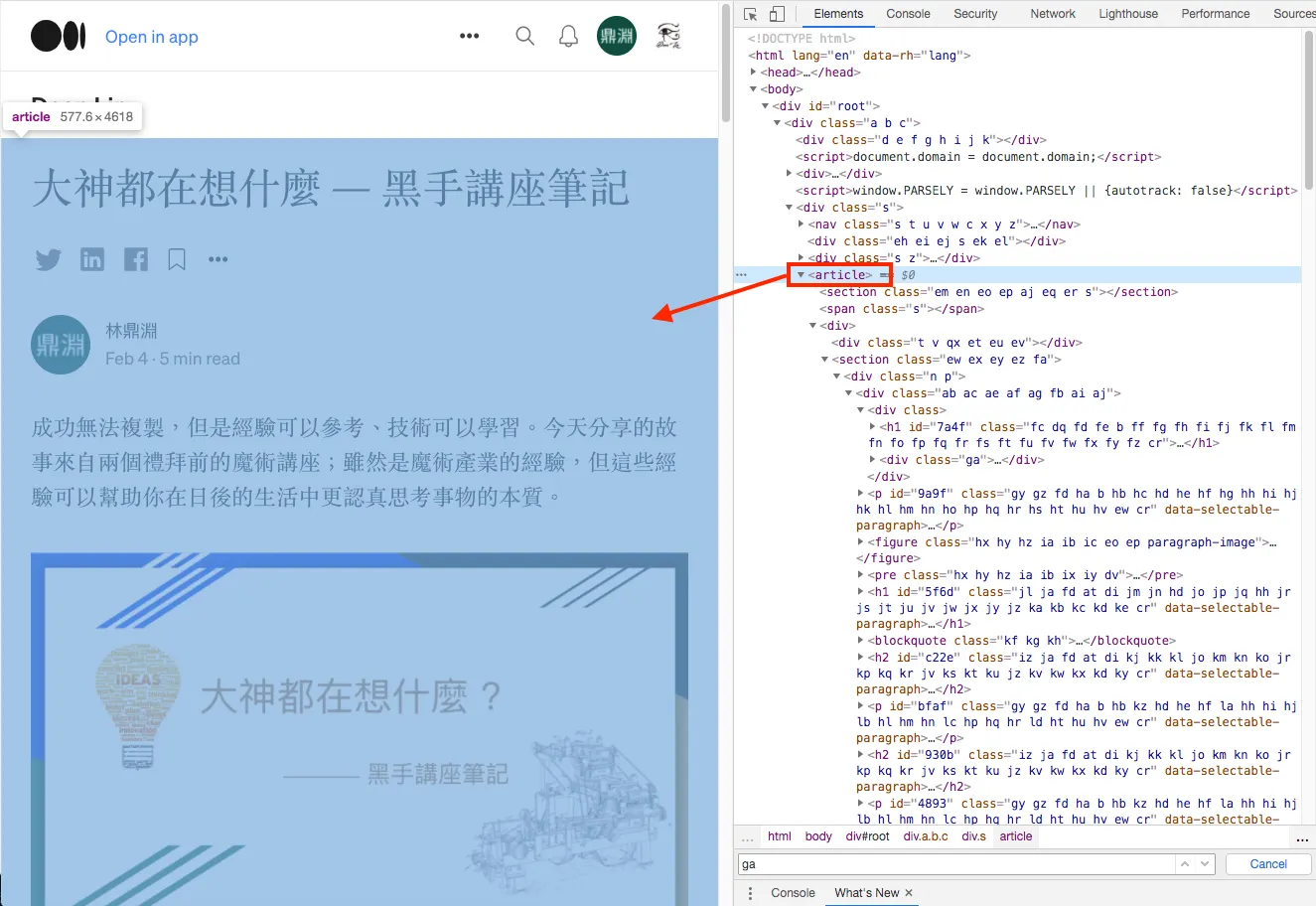Viewport: 1316px width, 906px height.
Task: Click the publication logo beside the profile avatar
Action: (x=668, y=37)
